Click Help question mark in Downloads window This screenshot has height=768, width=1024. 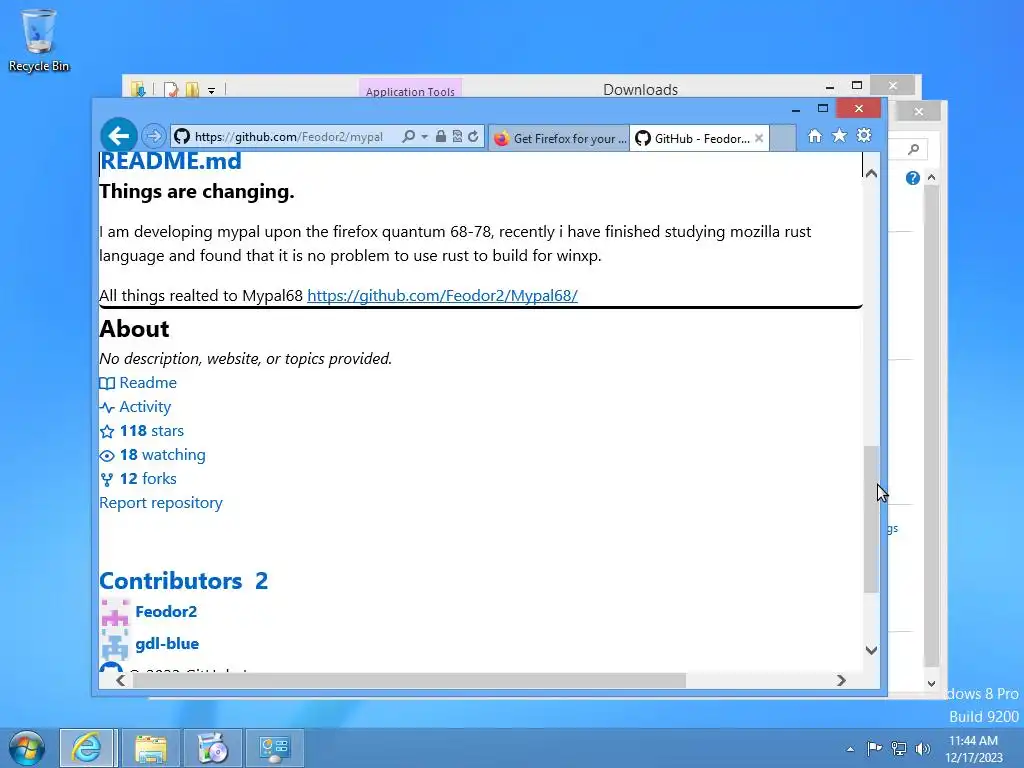click(x=913, y=178)
